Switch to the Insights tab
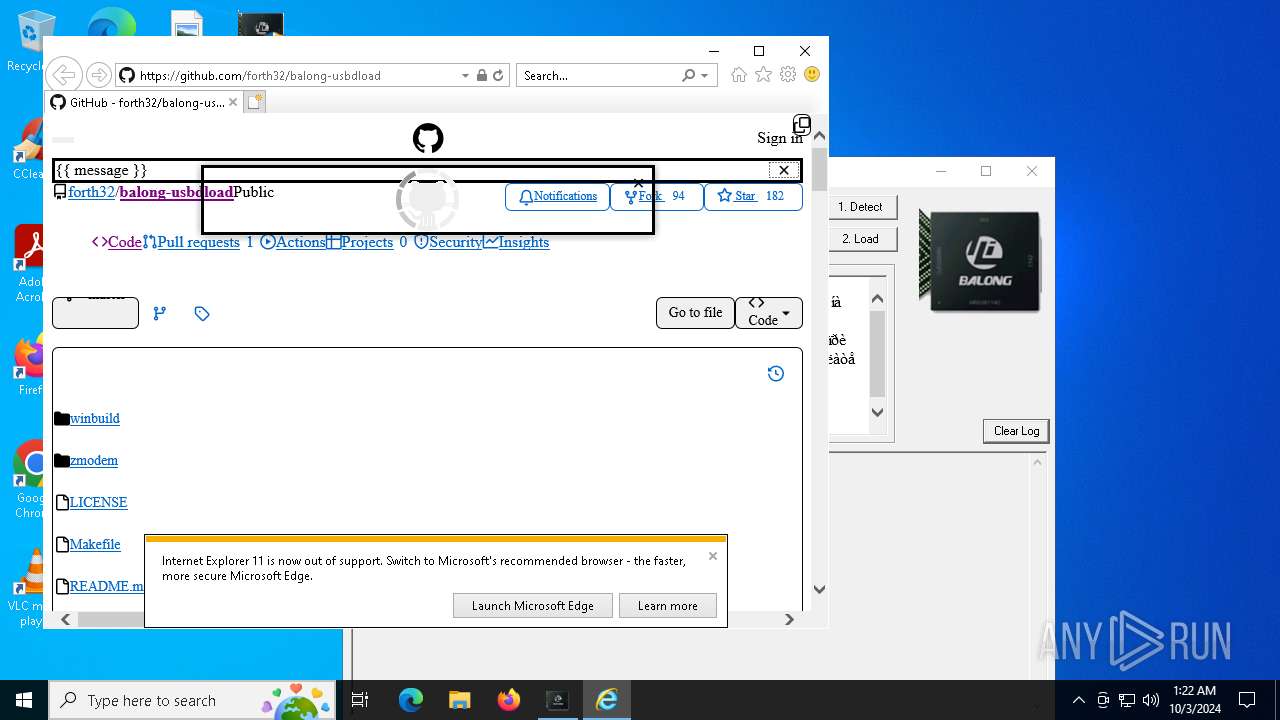This screenshot has width=1280, height=720. [516, 242]
